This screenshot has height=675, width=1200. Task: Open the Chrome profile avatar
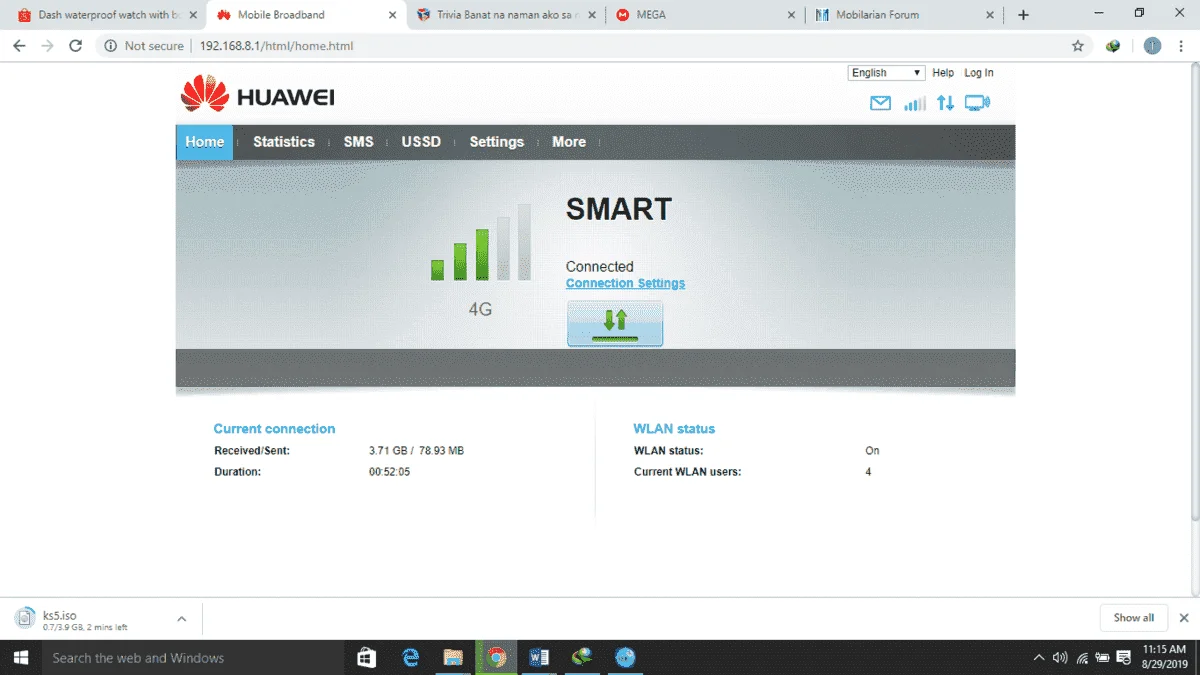tap(1152, 46)
